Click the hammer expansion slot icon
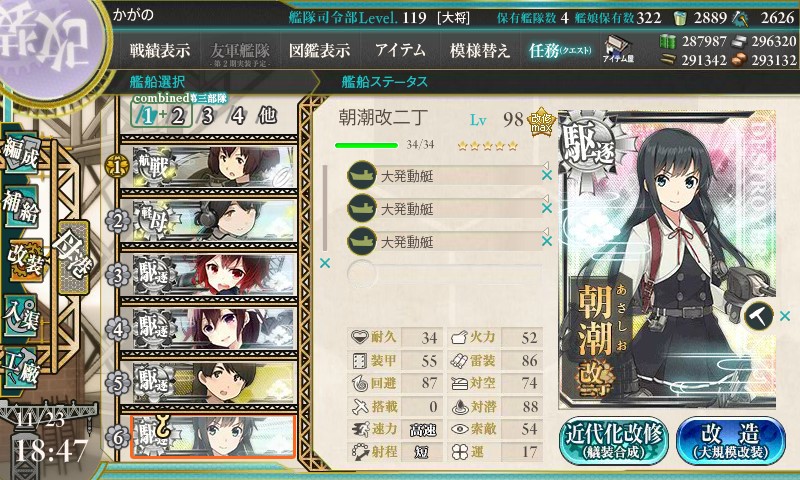Image resolution: width=800 pixels, height=480 pixels. tap(758, 316)
